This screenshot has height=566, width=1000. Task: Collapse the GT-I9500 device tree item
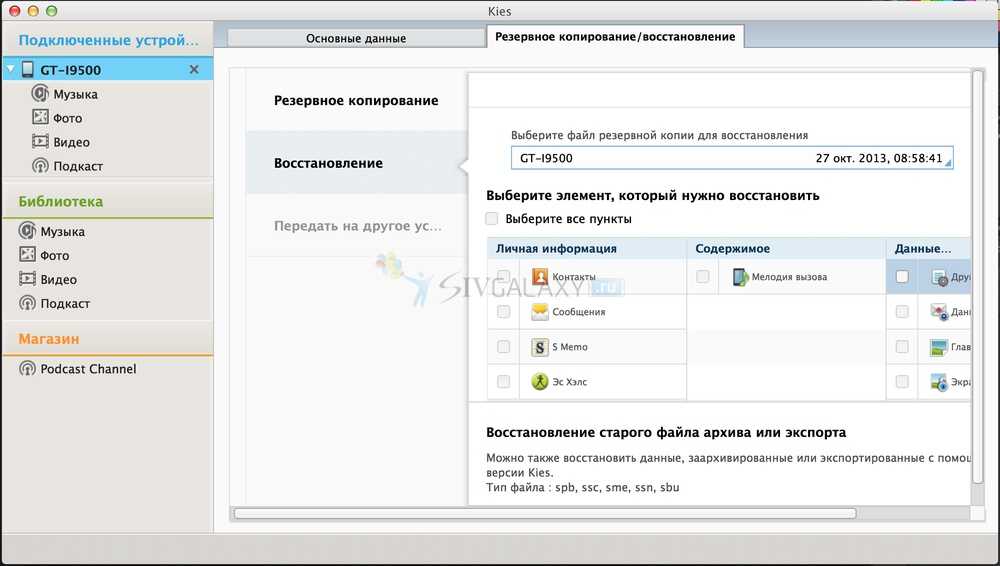(10, 70)
